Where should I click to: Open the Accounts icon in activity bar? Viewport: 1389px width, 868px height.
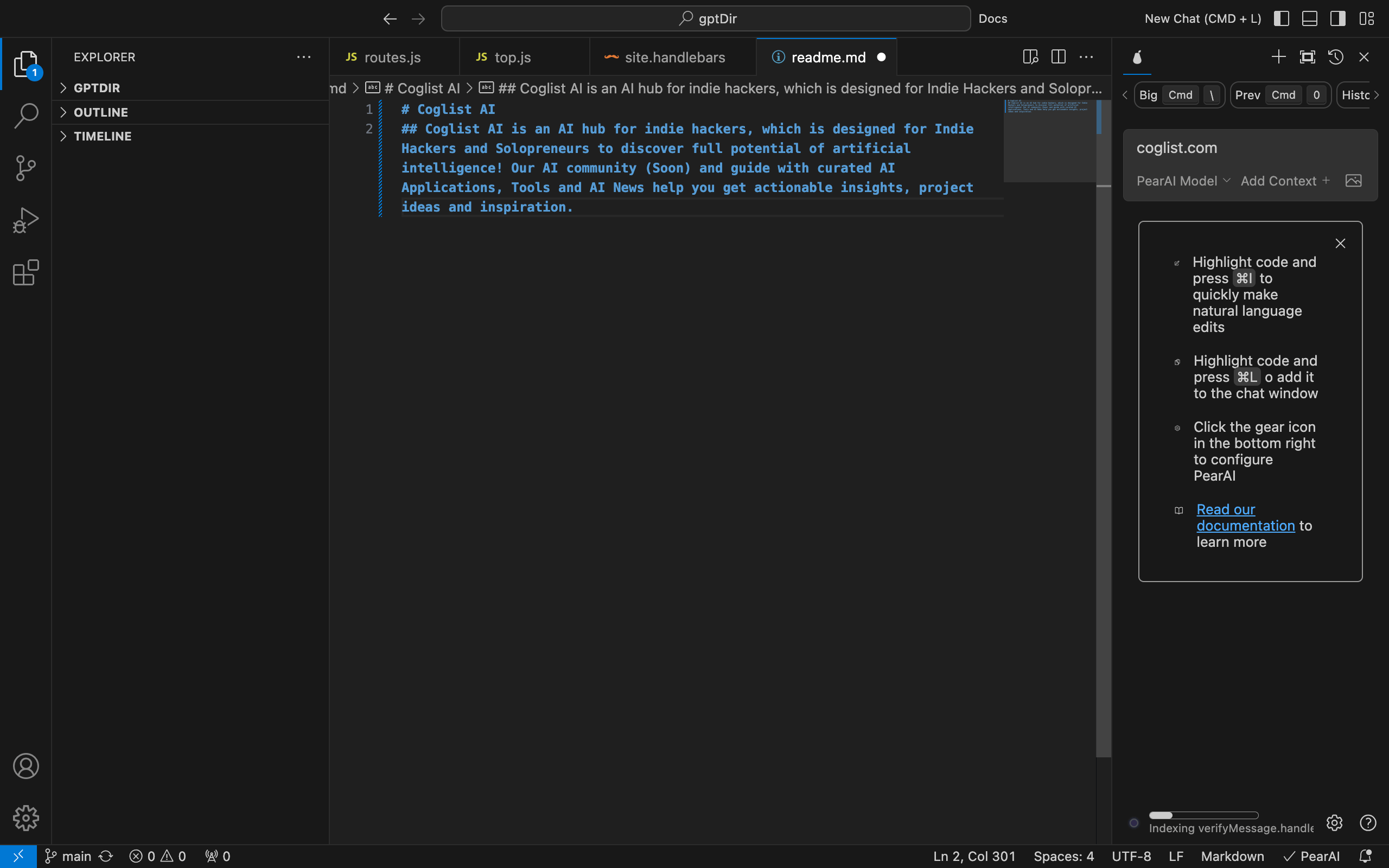click(26, 766)
